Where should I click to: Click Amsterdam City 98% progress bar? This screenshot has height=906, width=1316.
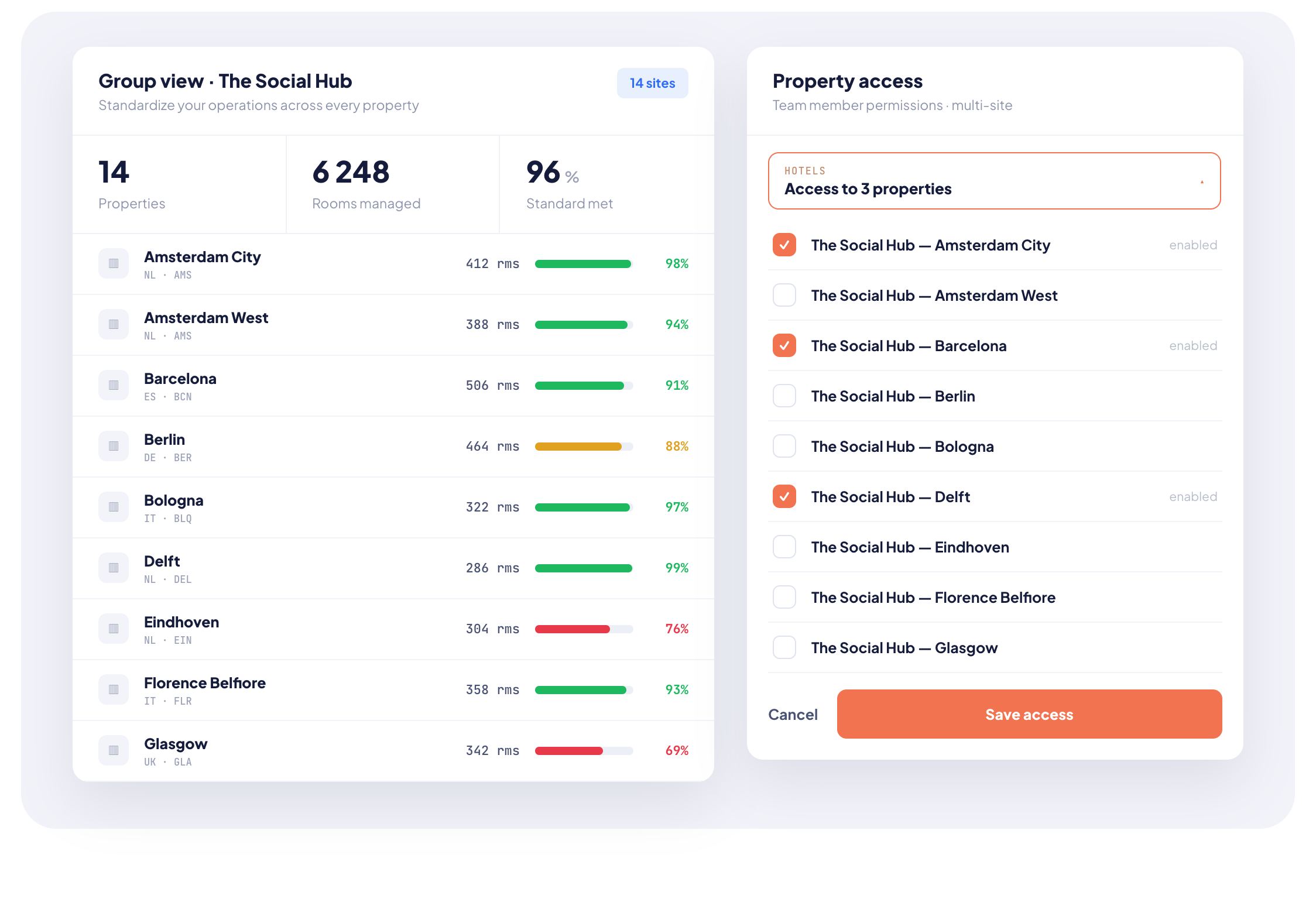(x=584, y=264)
